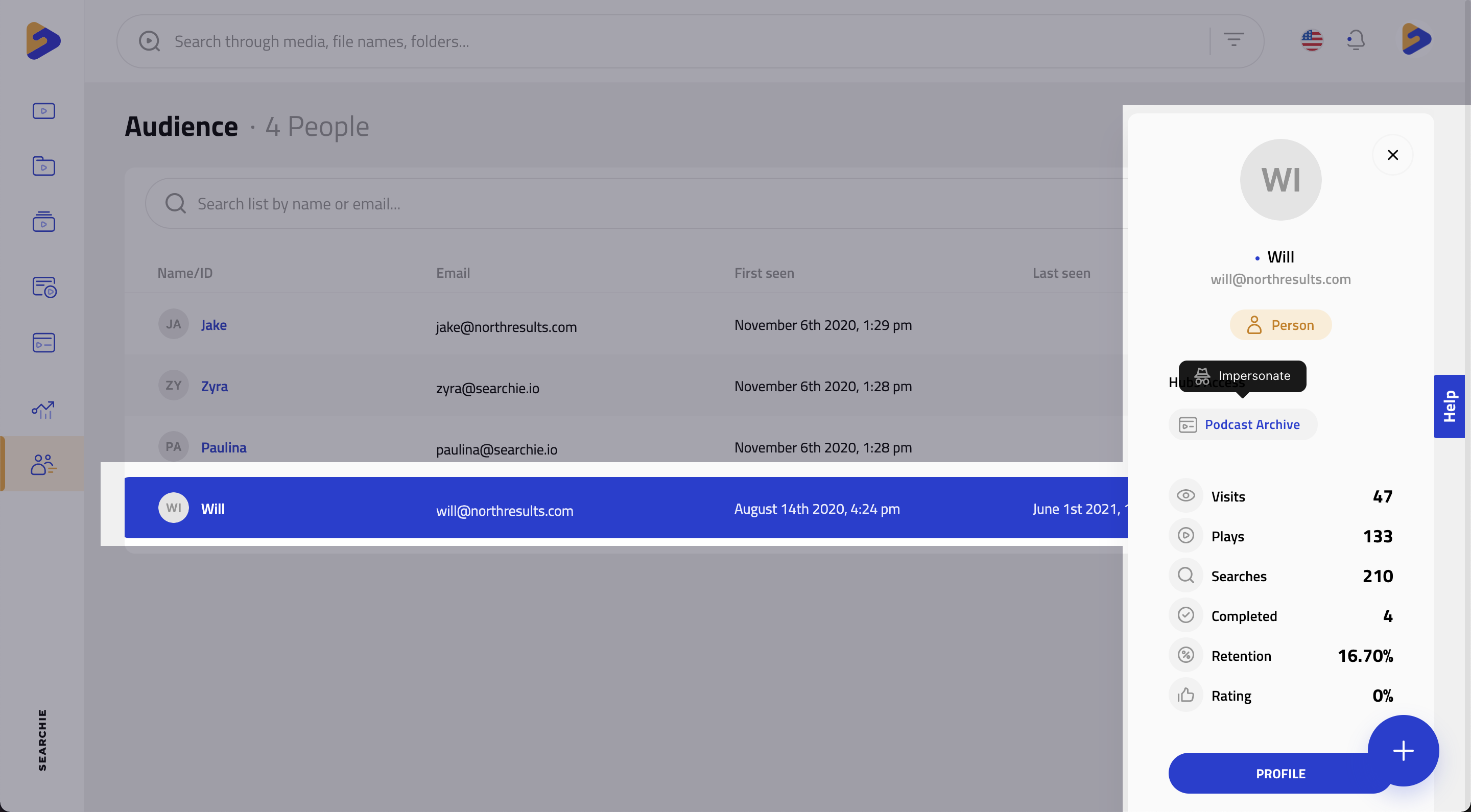Click the notifications bell icon
Image resolution: width=1471 pixels, height=812 pixels.
tap(1356, 40)
